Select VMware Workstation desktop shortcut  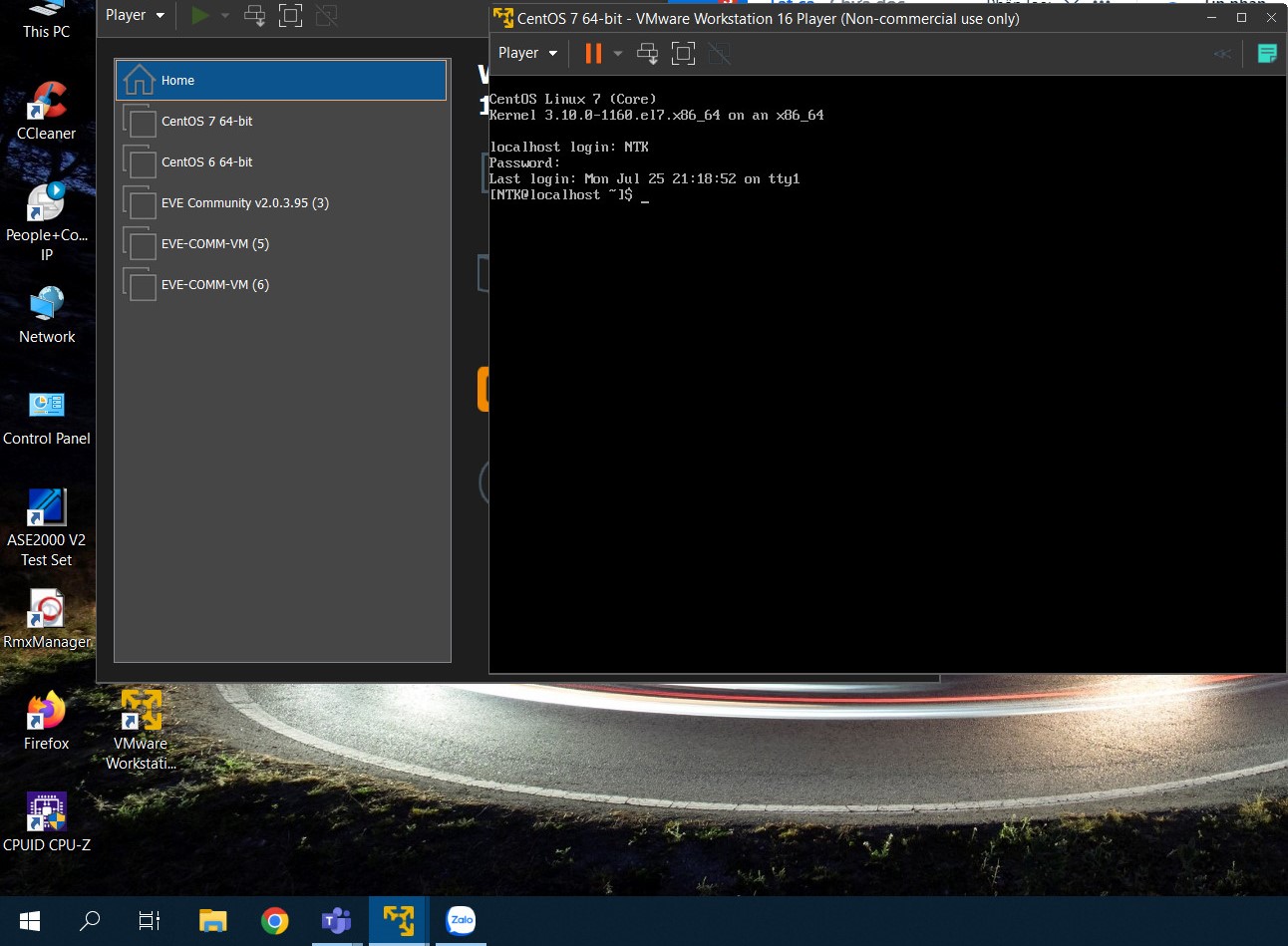tap(141, 730)
